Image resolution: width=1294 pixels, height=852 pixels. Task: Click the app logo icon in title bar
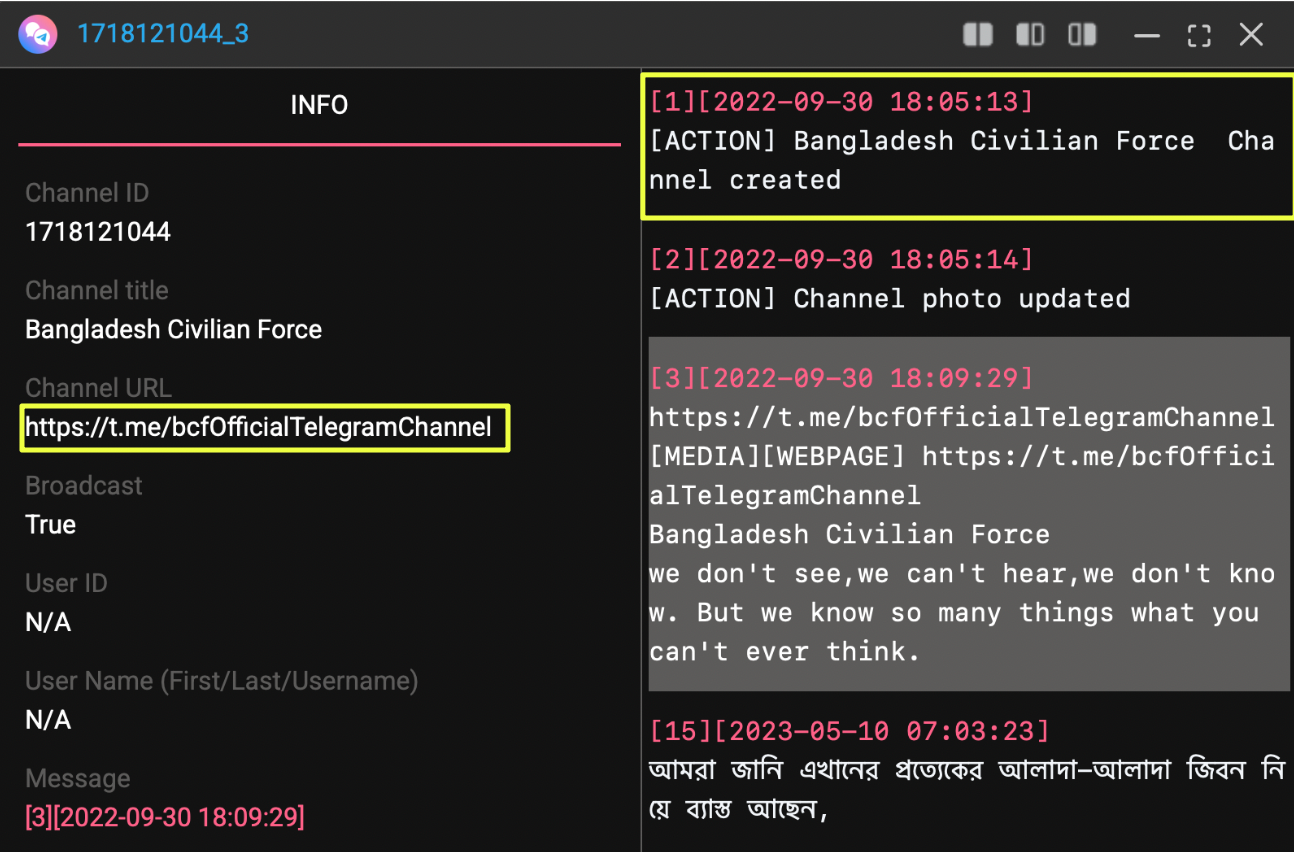[37, 34]
